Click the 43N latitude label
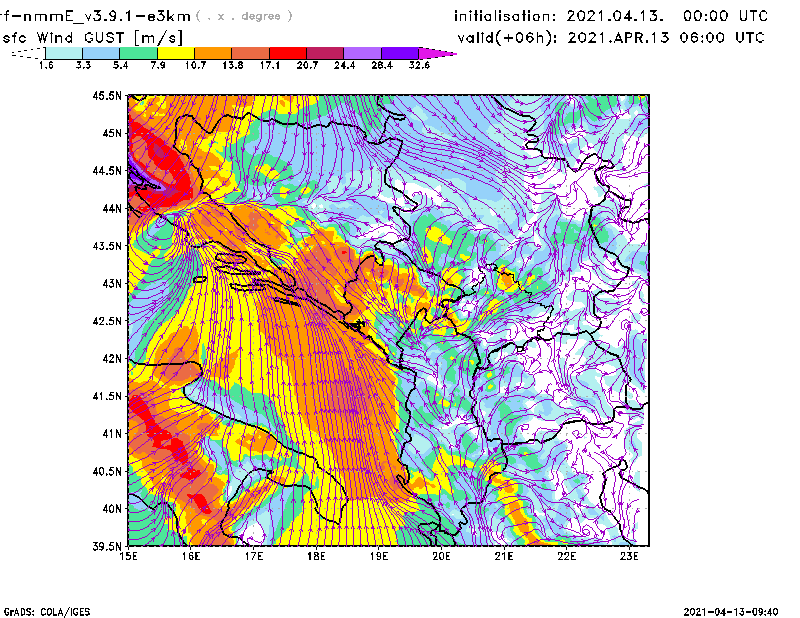This screenshot has width=800, height=618. (x=112, y=283)
